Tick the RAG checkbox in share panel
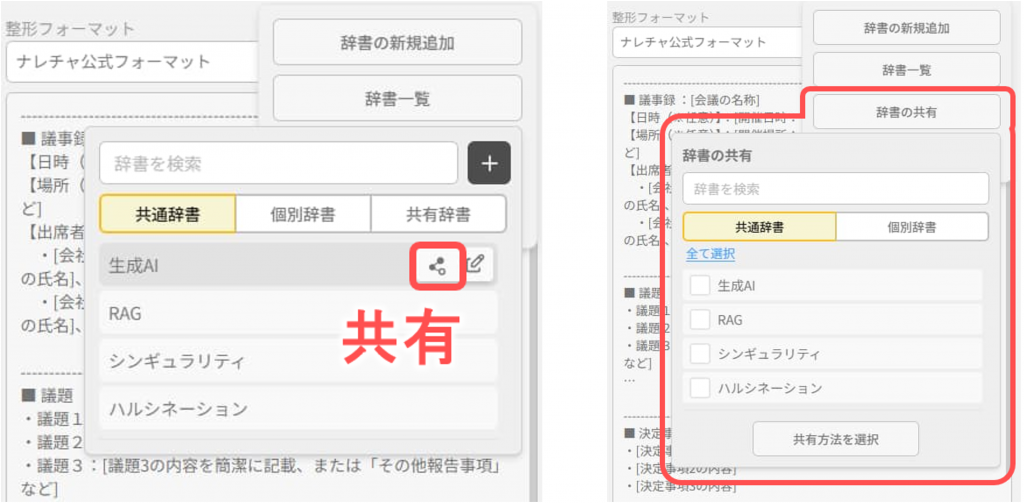The height and width of the screenshot is (503, 1024). click(701, 320)
